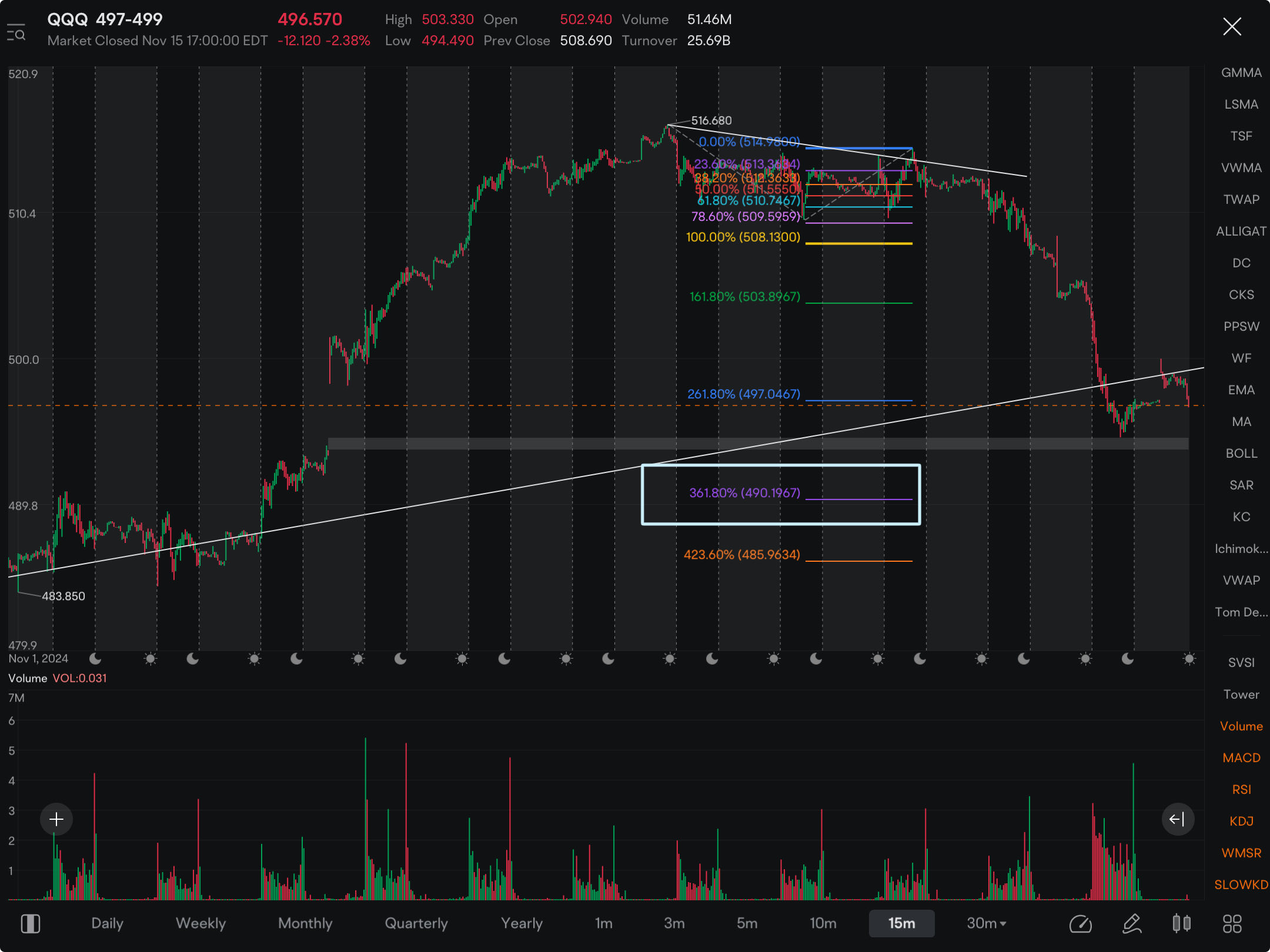The image size is (1270, 952).
Task: Switch to the Daily timeframe
Action: 107,923
